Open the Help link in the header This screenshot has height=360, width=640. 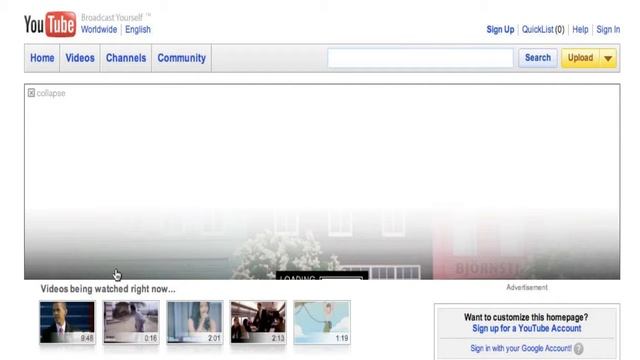pos(580,29)
